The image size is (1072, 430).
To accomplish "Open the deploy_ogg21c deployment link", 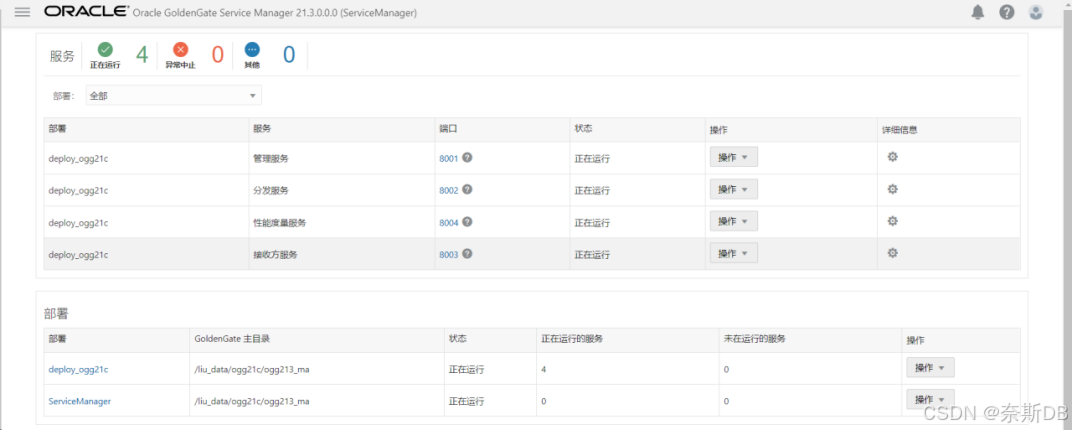I will pos(78,369).
